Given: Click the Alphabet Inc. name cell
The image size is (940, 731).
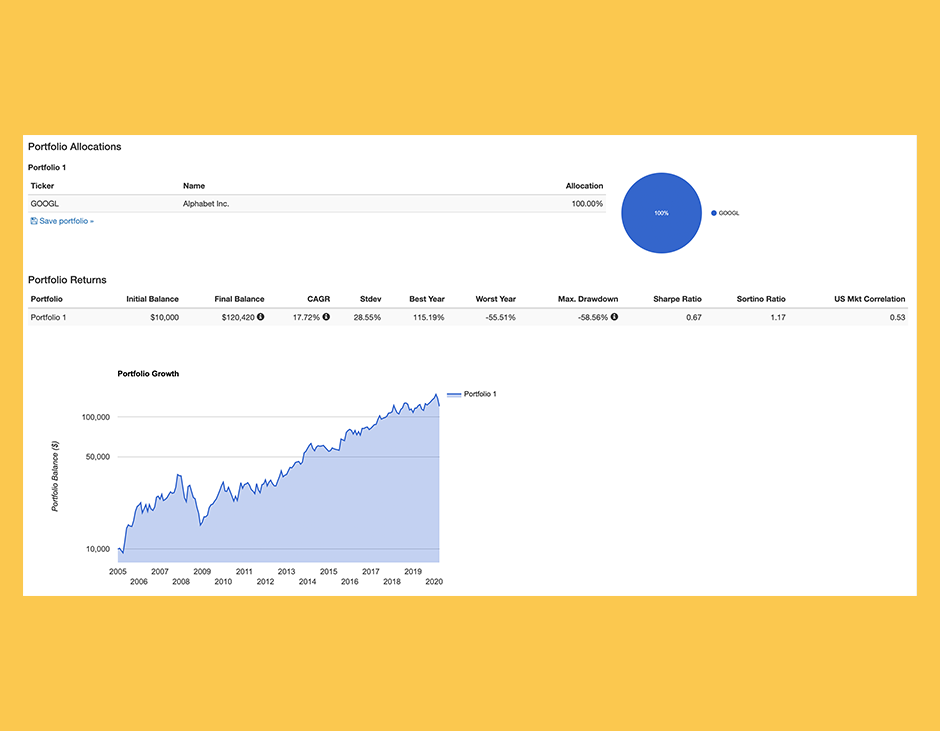Looking at the screenshot, I should (x=206, y=204).
